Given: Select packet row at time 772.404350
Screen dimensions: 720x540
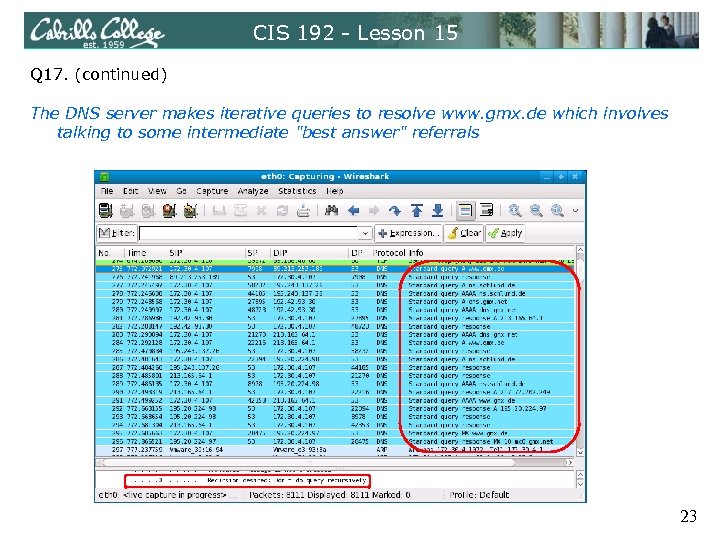Looking at the screenshot, I should click(x=335, y=367).
